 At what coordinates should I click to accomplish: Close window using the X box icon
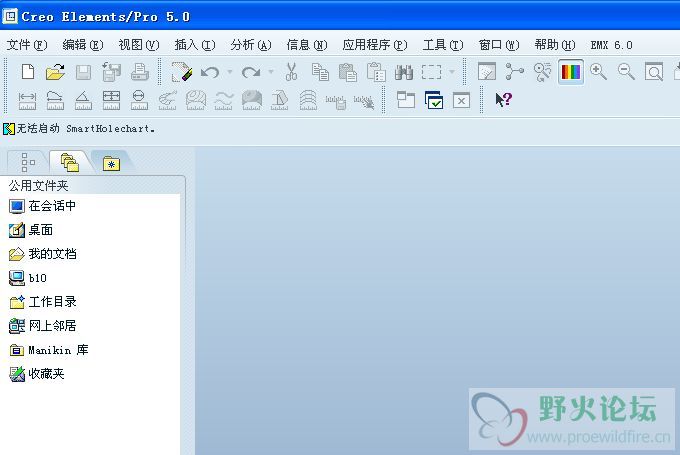pyautogui.click(x=461, y=101)
